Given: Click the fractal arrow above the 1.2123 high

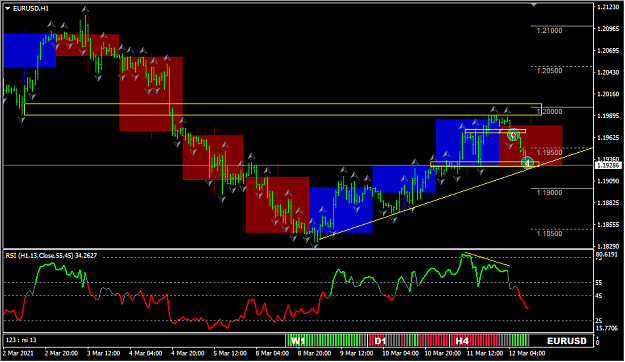Looking at the screenshot, I should coord(85,9).
